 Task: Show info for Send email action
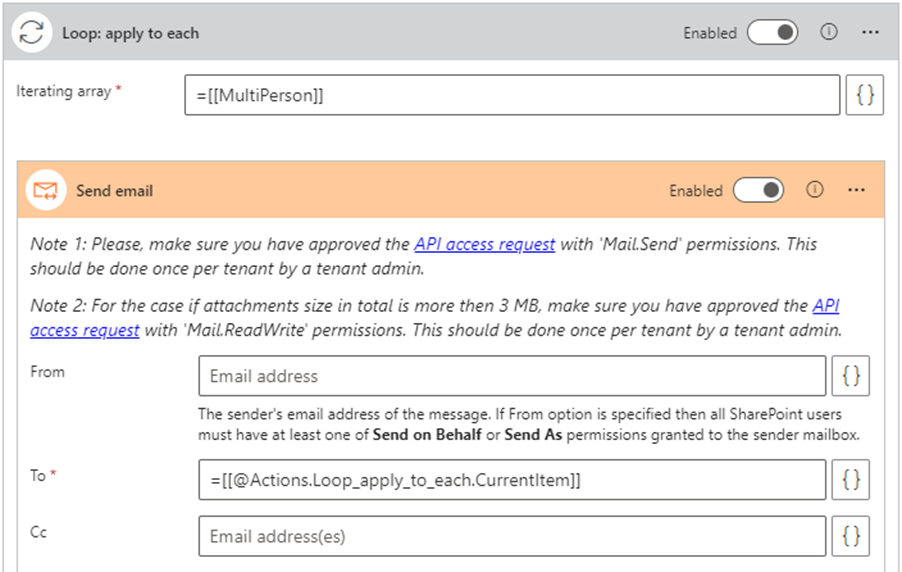point(814,190)
